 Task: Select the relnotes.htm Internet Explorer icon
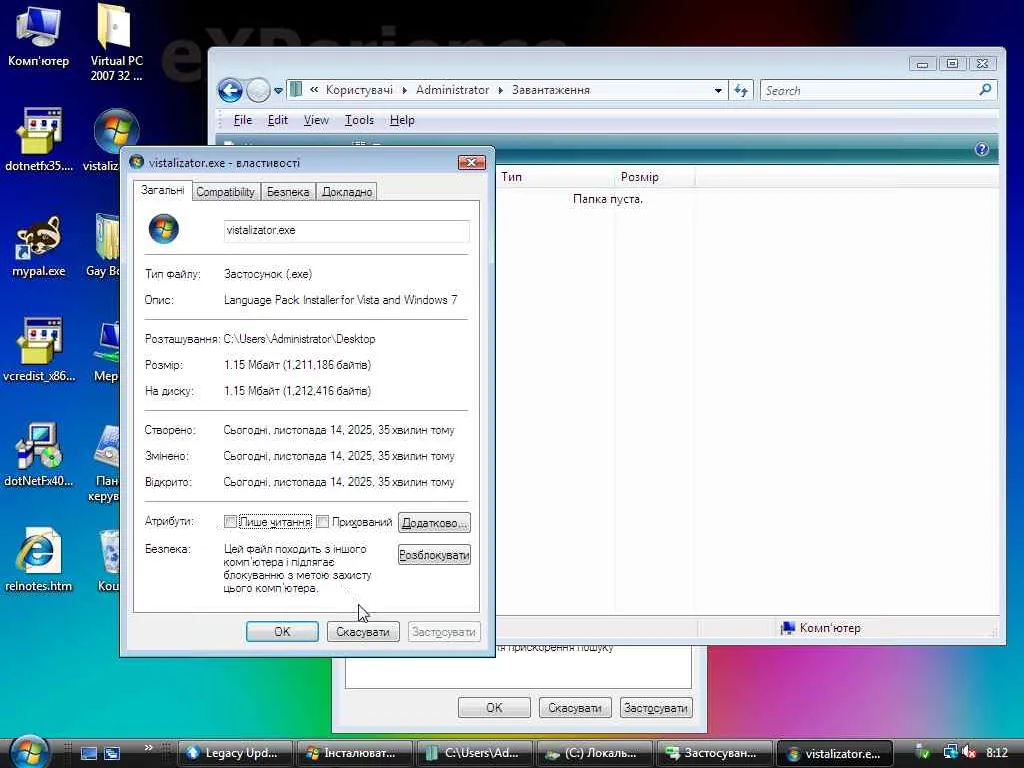click(x=39, y=560)
